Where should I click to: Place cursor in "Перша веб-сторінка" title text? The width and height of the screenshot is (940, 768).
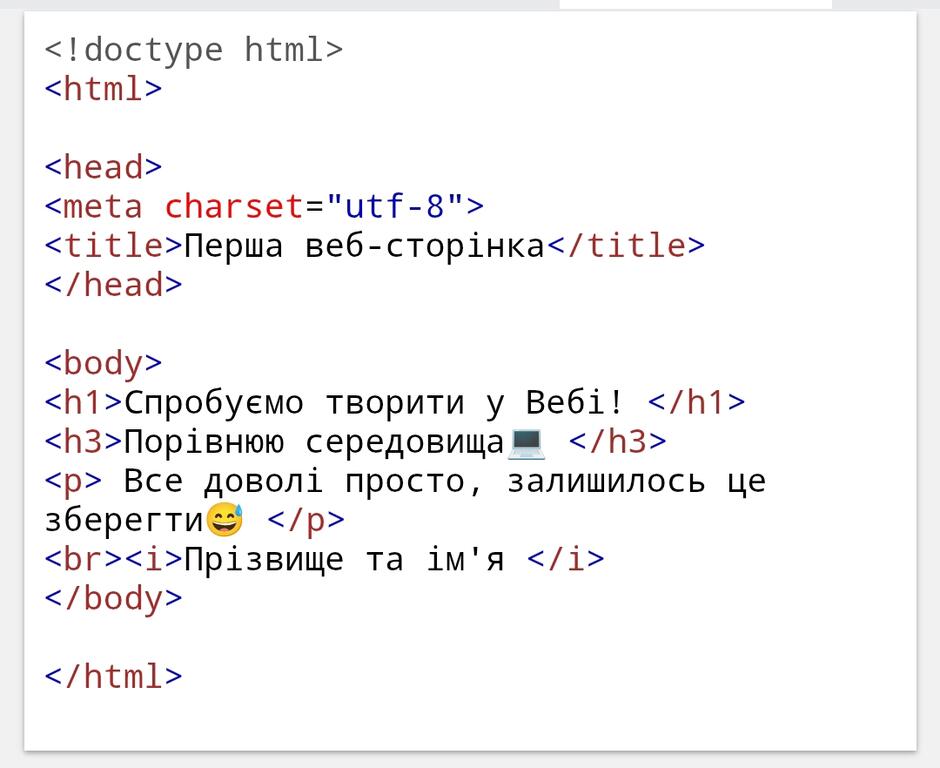coord(364,246)
